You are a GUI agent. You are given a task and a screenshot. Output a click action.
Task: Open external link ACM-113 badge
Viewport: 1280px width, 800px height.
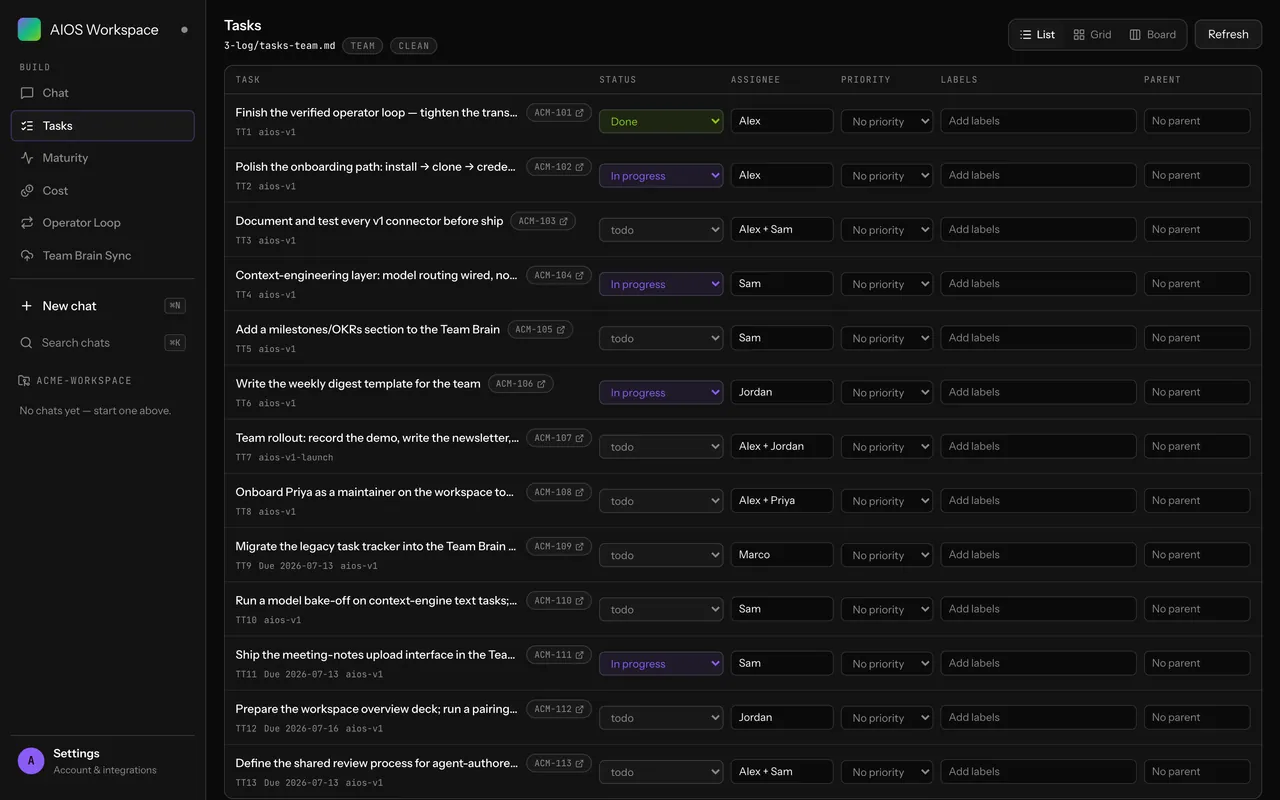[559, 763]
